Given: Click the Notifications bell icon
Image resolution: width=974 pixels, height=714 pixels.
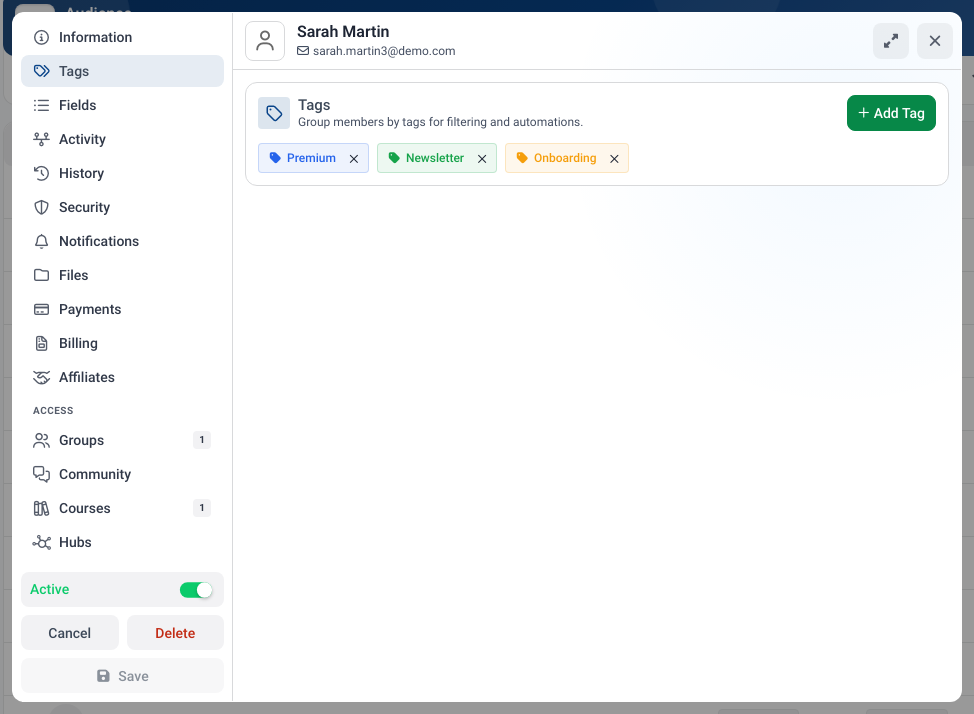Looking at the screenshot, I should click(x=41, y=241).
